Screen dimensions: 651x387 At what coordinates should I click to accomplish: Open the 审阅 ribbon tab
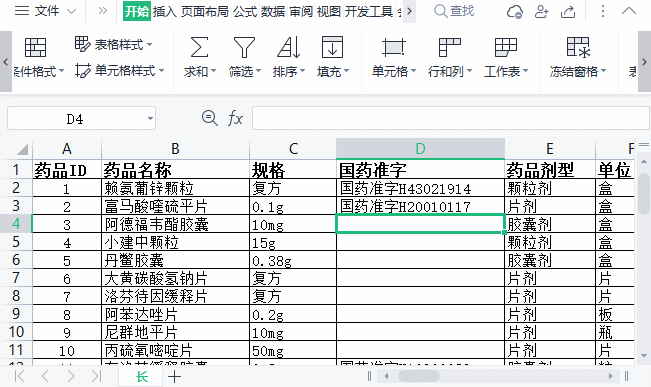[301, 11]
